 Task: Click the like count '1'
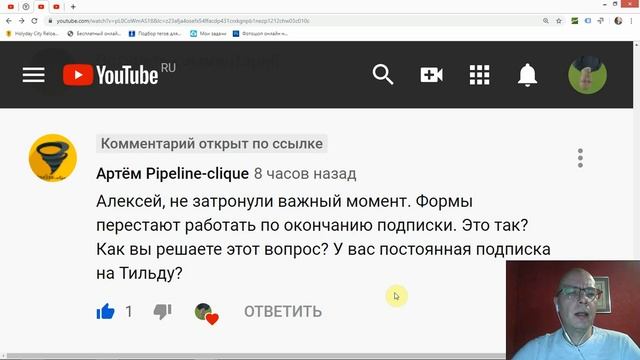129,312
